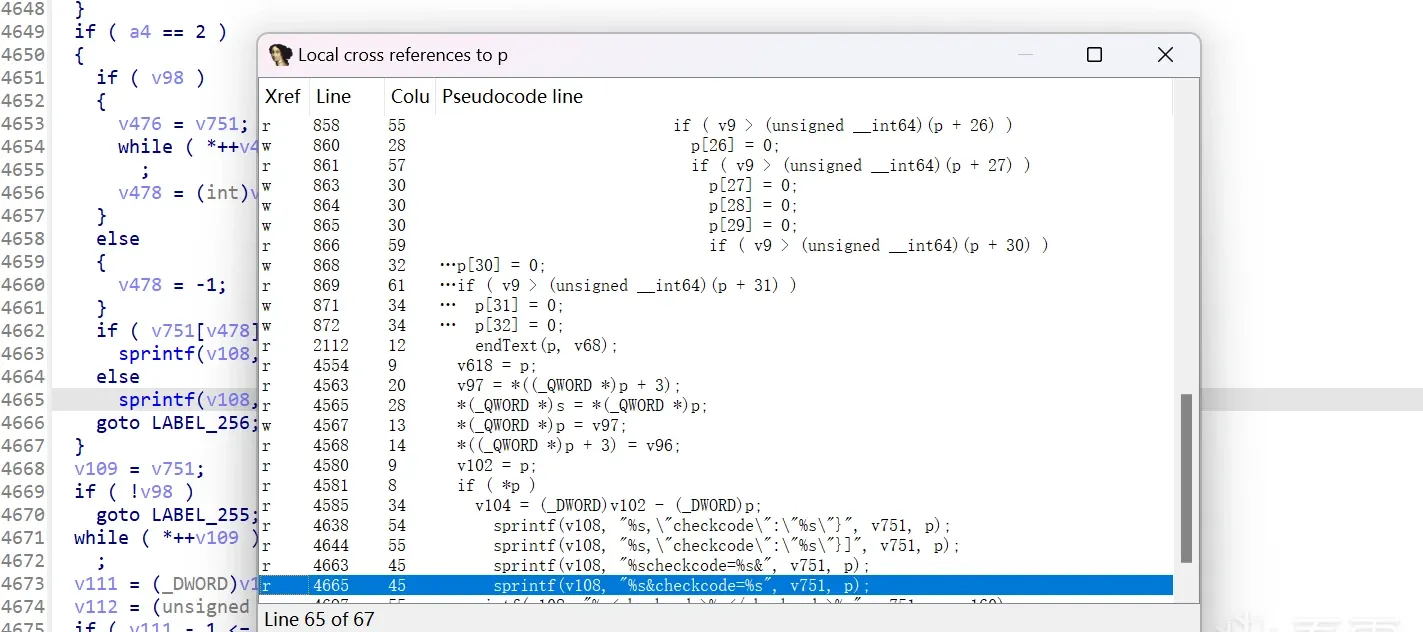Close the Local cross references to p dialog
This screenshot has height=632, width=1423.
[x=1165, y=55]
